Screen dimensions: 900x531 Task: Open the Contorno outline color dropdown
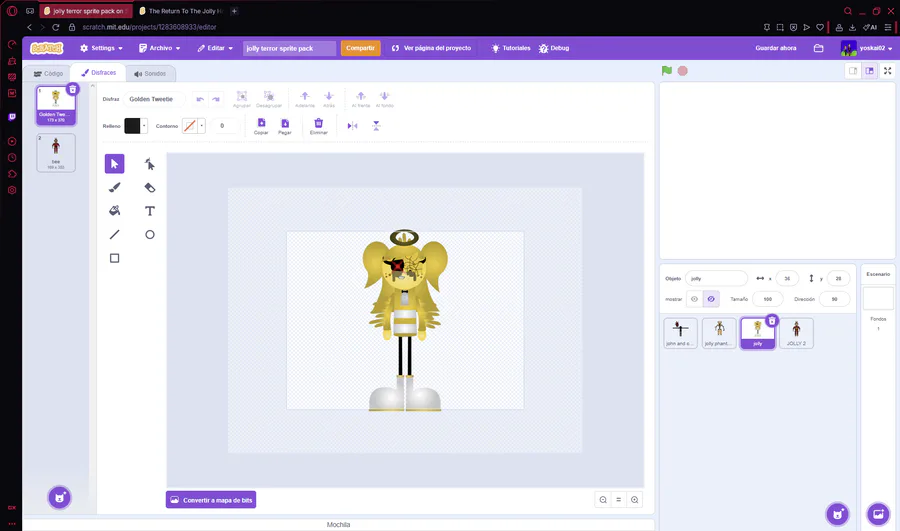(201, 126)
